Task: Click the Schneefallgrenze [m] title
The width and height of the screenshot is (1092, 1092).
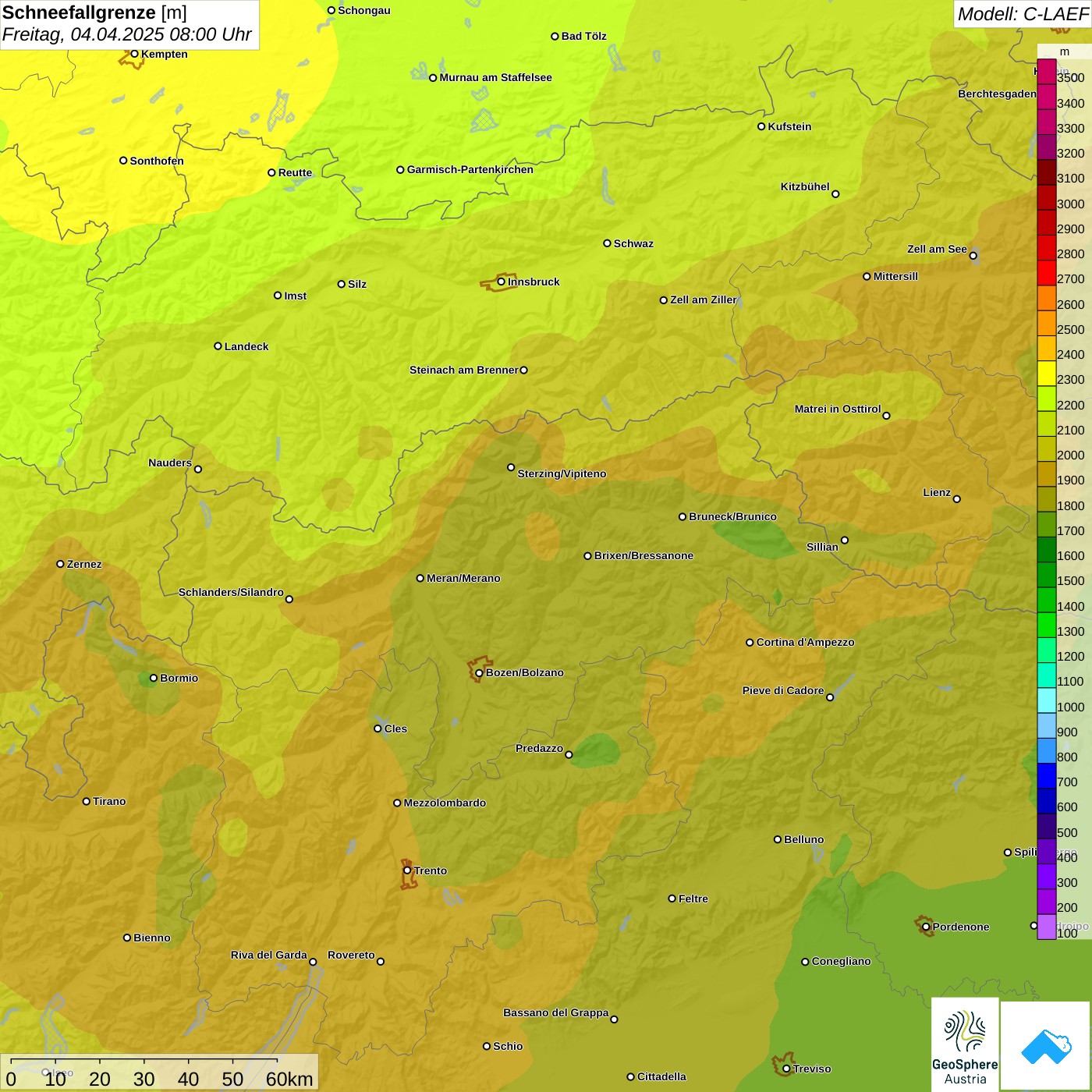Action: click(x=94, y=12)
